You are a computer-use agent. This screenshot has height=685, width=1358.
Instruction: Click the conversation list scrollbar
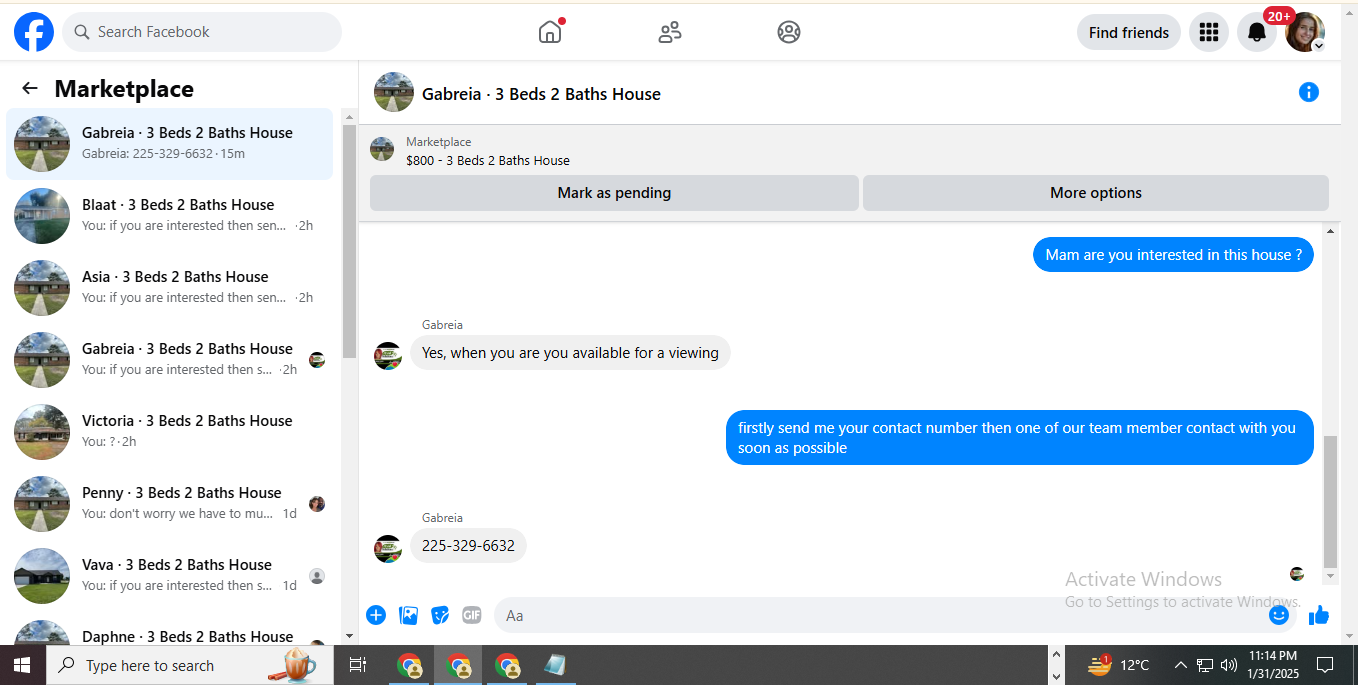point(349,240)
